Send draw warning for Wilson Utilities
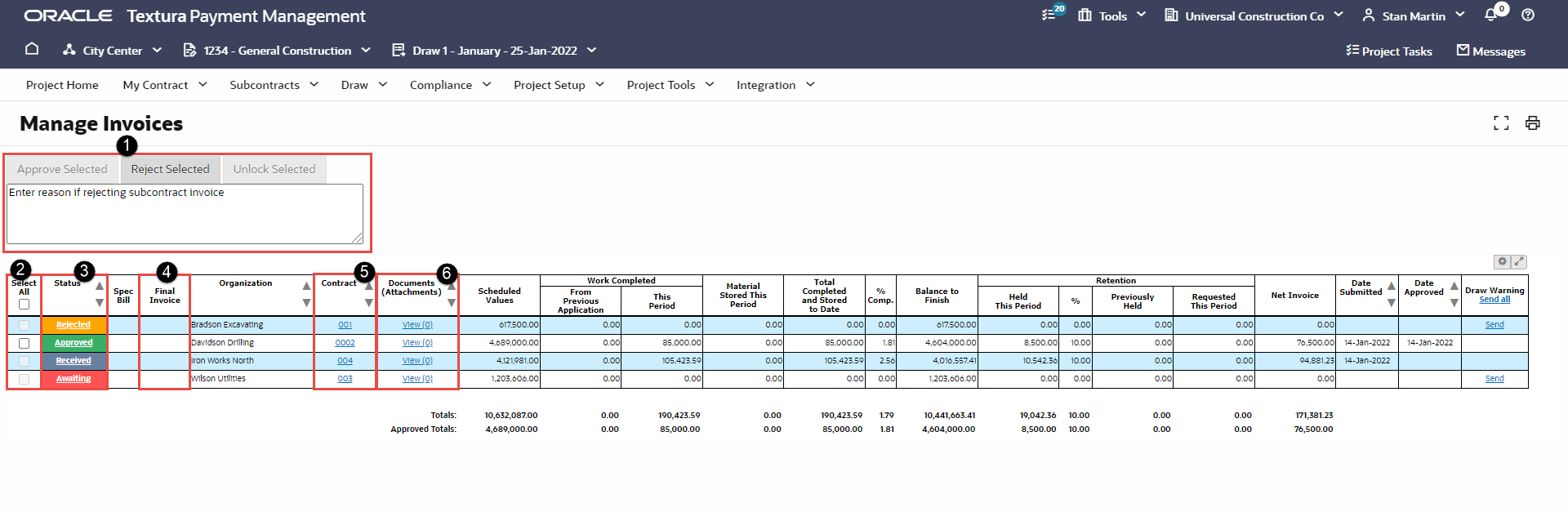This screenshot has width=1568, height=512. tap(1494, 379)
